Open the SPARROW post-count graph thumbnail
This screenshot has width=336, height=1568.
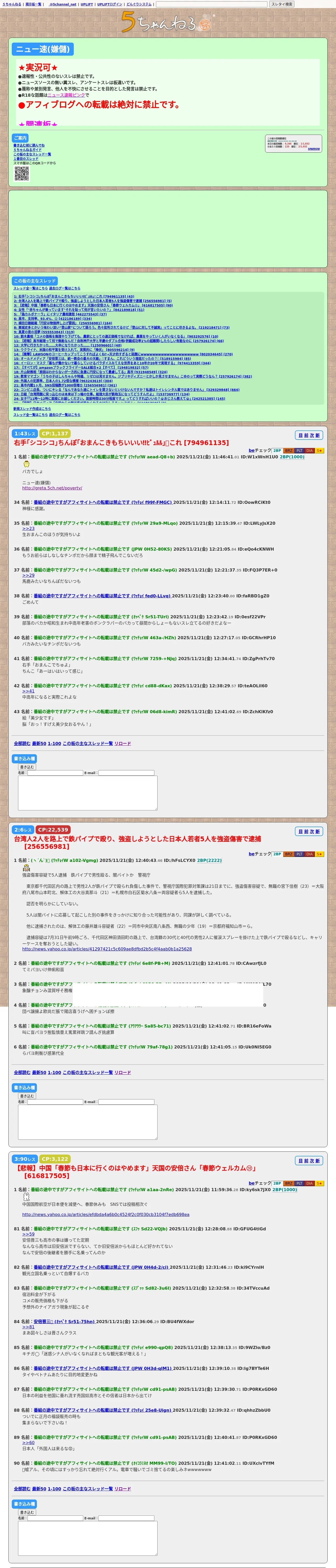[x=293, y=144]
